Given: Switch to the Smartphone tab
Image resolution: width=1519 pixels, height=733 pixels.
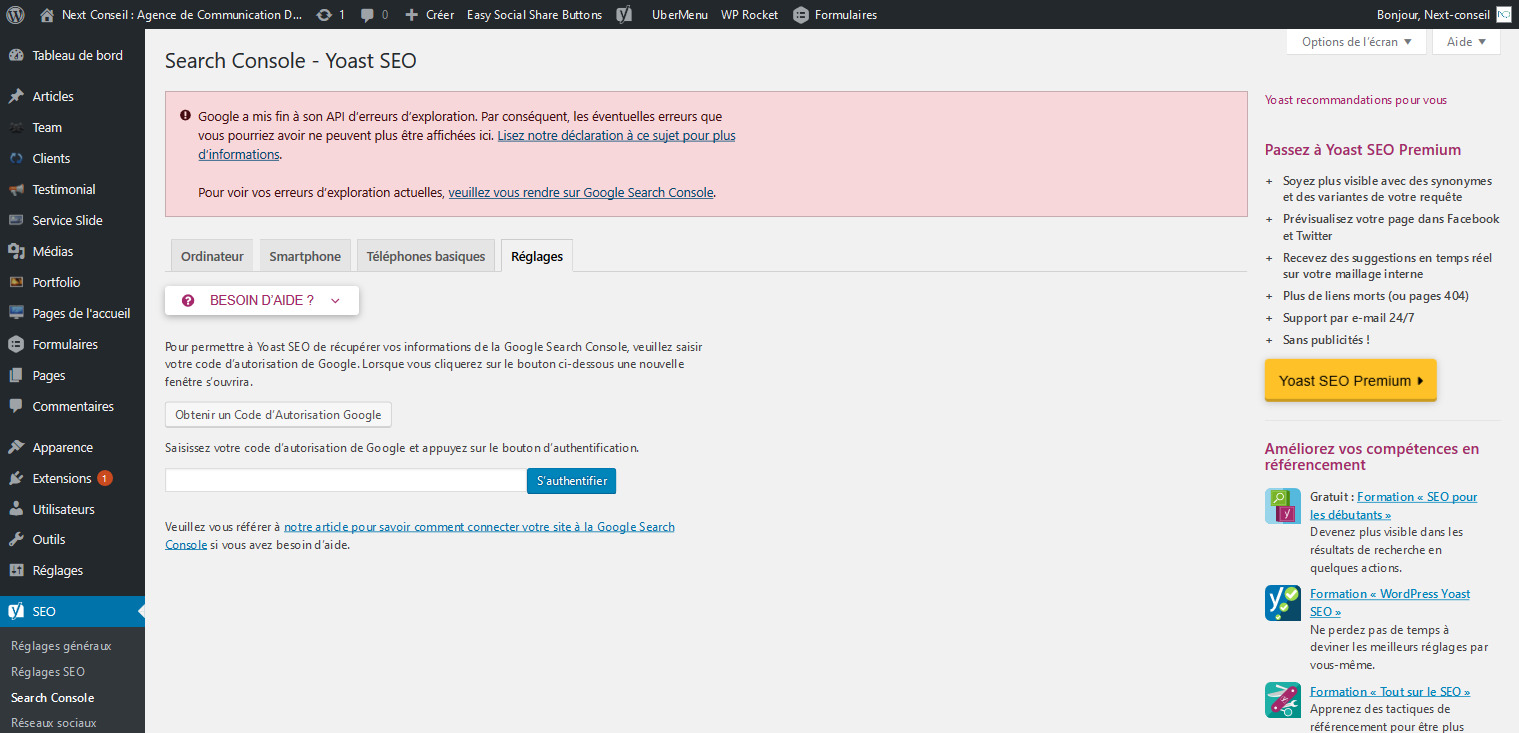Looking at the screenshot, I should coord(305,256).
